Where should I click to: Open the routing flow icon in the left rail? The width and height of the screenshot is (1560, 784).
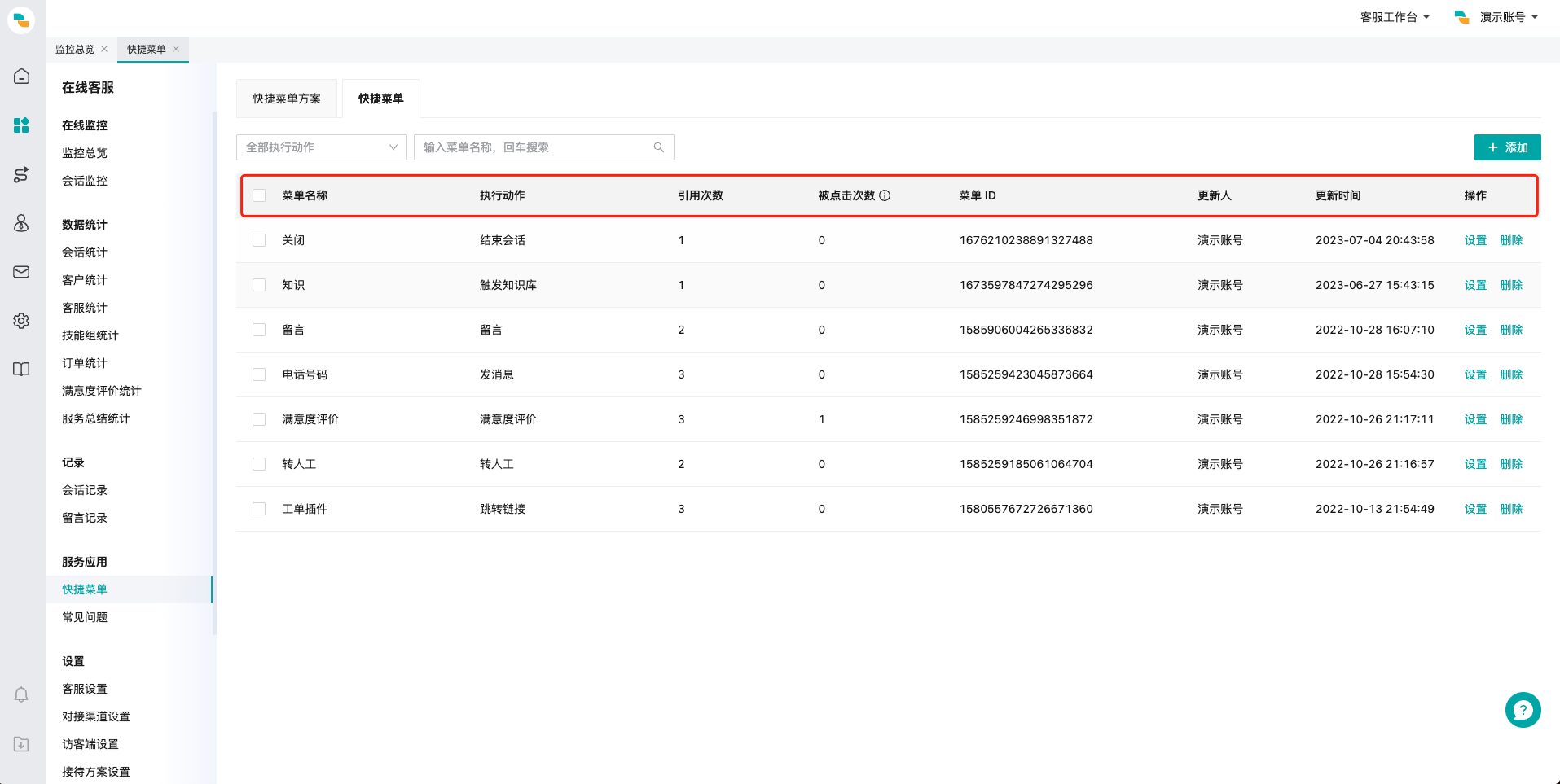point(22,174)
